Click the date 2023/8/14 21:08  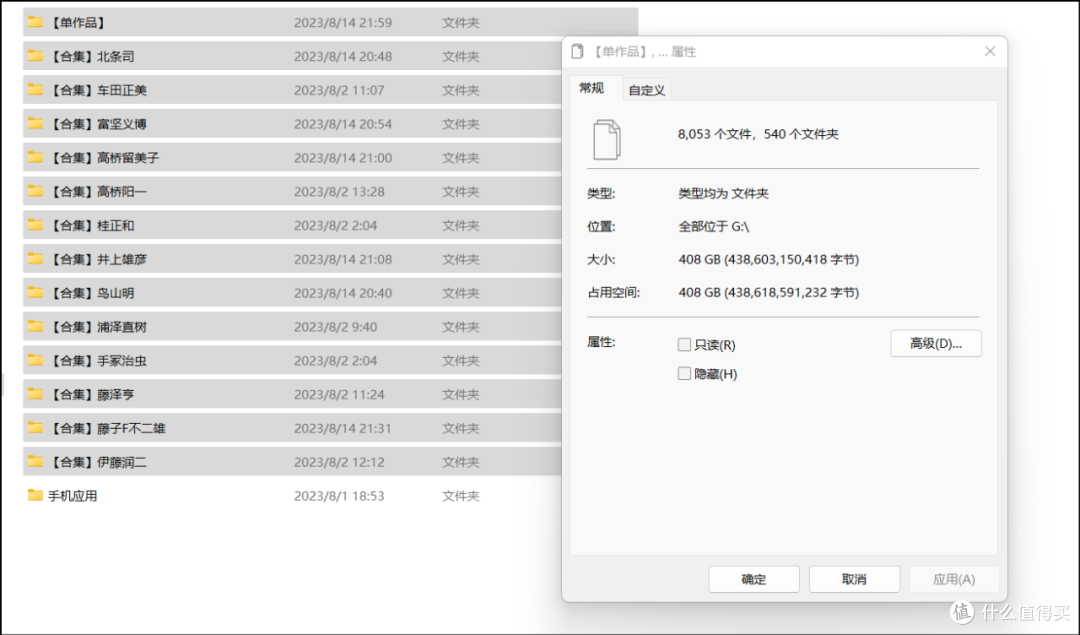(343, 259)
